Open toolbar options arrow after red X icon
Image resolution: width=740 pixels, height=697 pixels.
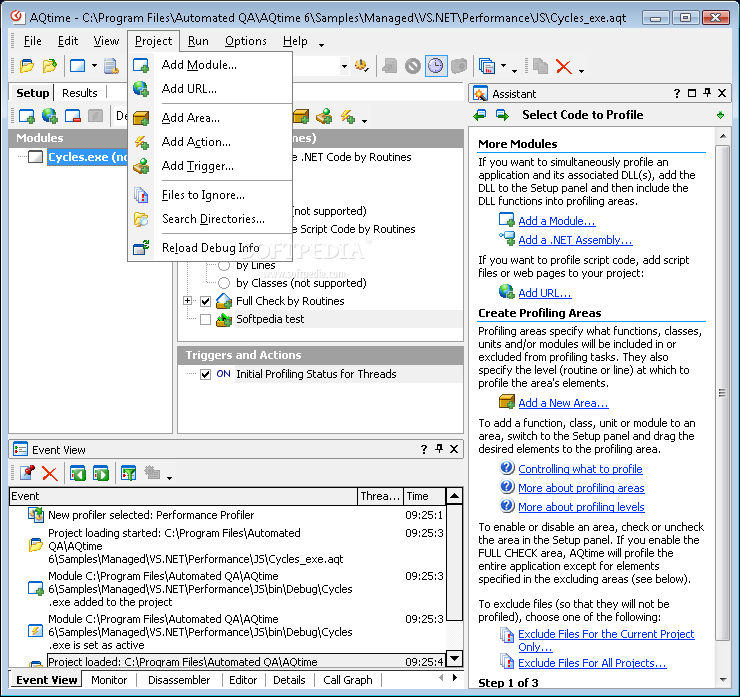pyautogui.click(x=581, y=71)
